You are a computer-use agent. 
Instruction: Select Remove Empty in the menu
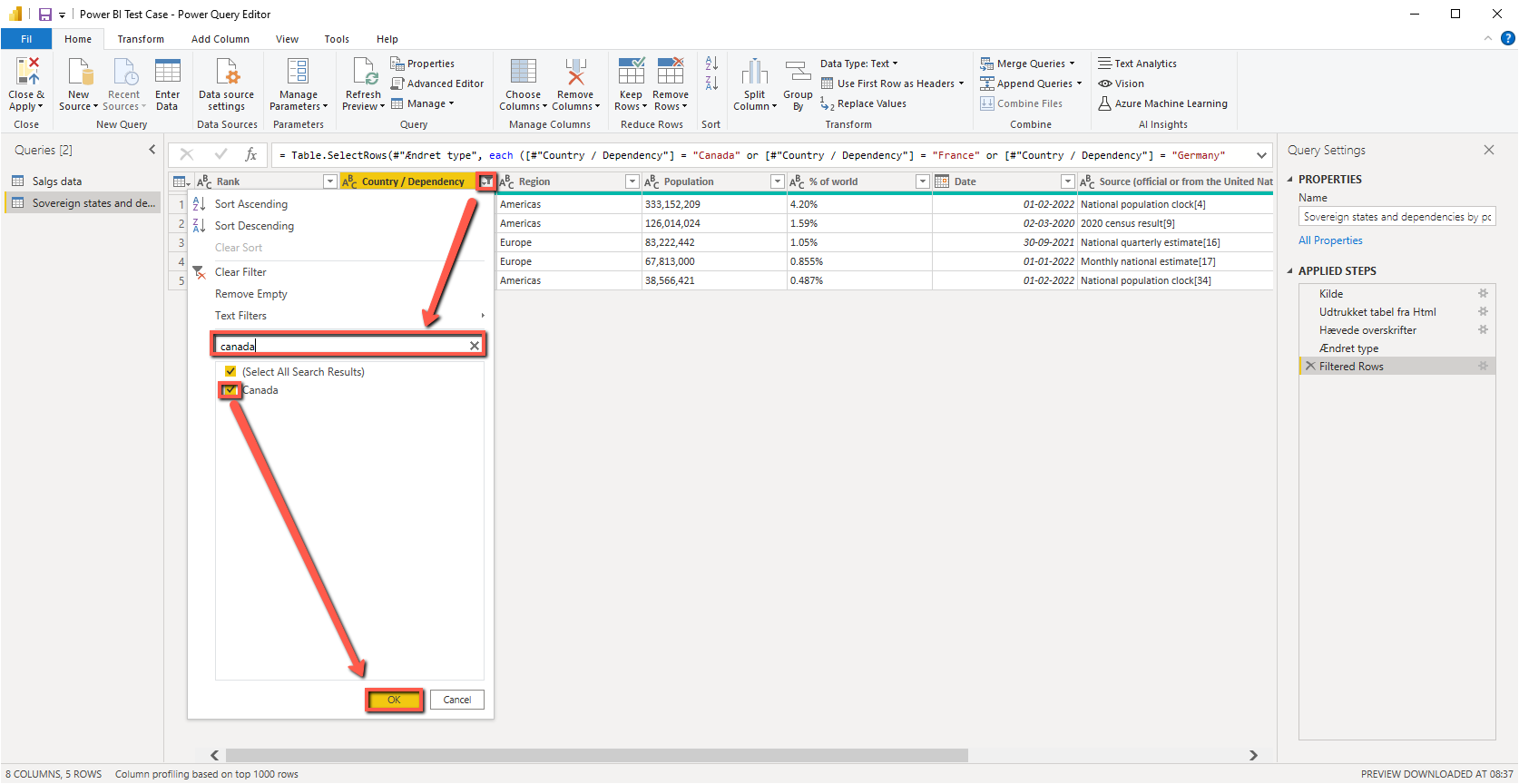[251, 294]
